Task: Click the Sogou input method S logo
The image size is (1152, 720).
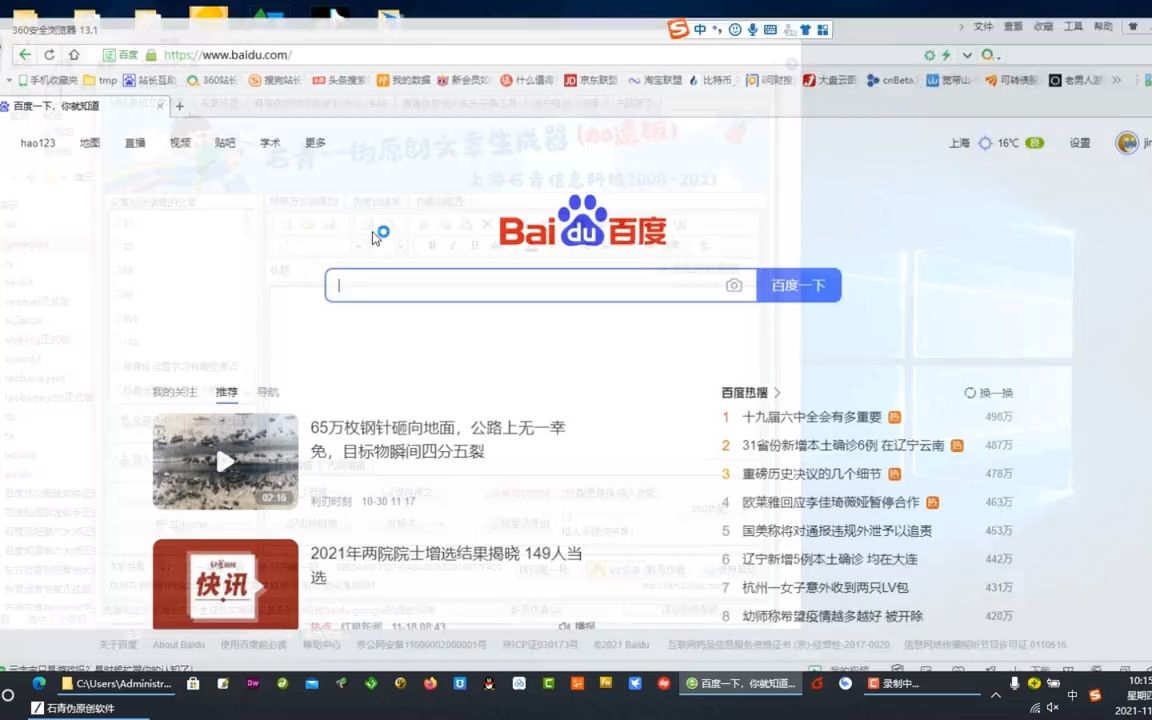Action: (678, 29)
